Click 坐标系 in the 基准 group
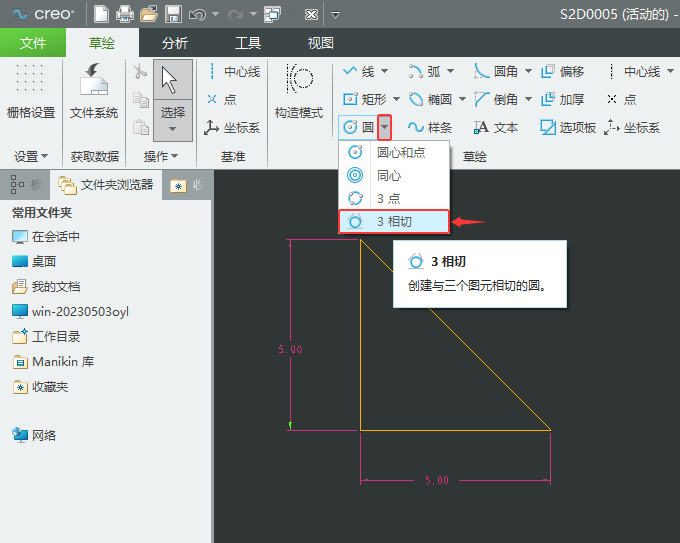The image size is (680, 543). point(232,128)
